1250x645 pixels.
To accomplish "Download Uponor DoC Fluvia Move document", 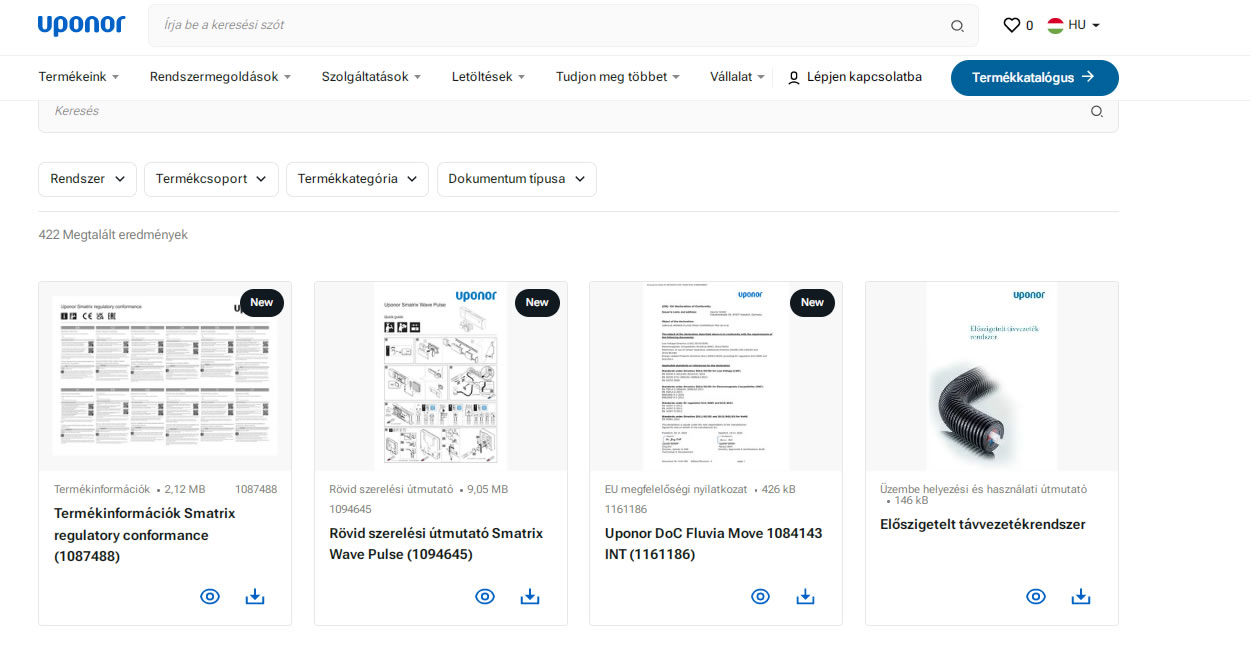I will point(806,597).
